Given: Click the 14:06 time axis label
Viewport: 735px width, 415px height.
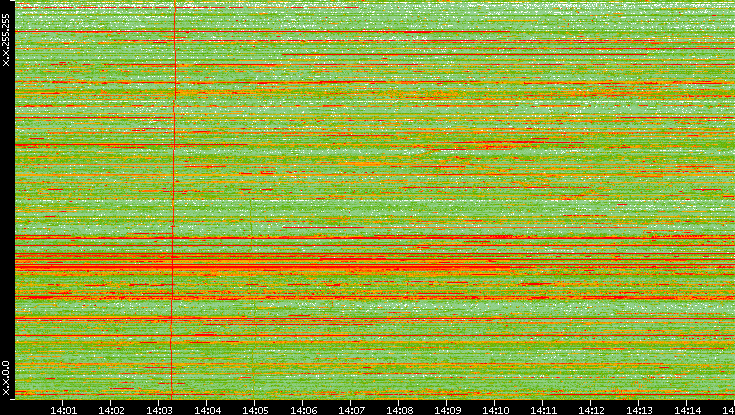Looking at the screenshot, I should 303,410.
